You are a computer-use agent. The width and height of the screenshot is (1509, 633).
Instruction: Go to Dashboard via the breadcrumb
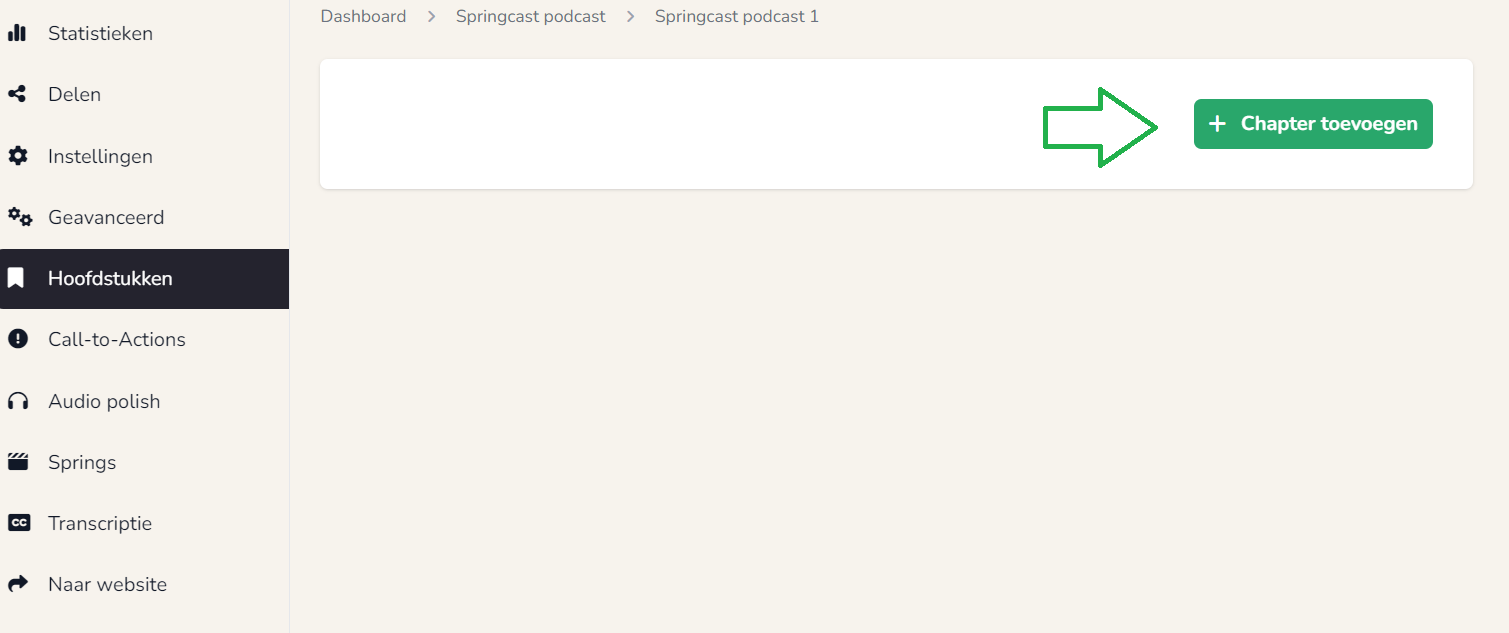[363, 16]
